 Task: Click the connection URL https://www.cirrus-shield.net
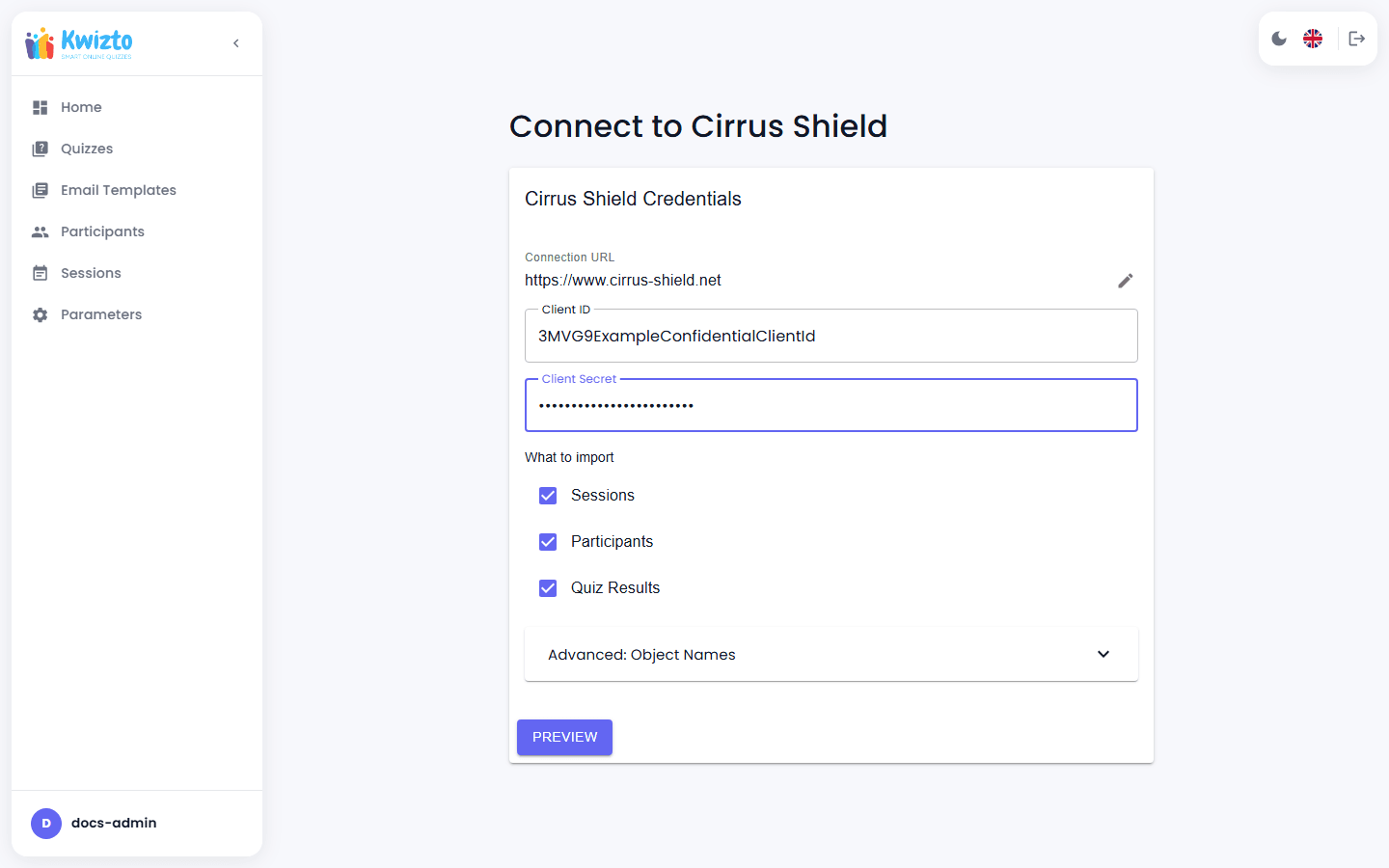pyautogui.click(x=623, y=280)
